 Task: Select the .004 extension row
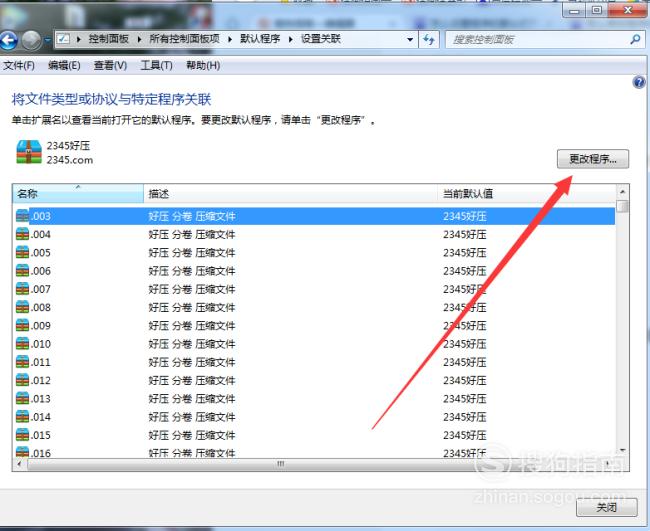(x=314, y=234)
